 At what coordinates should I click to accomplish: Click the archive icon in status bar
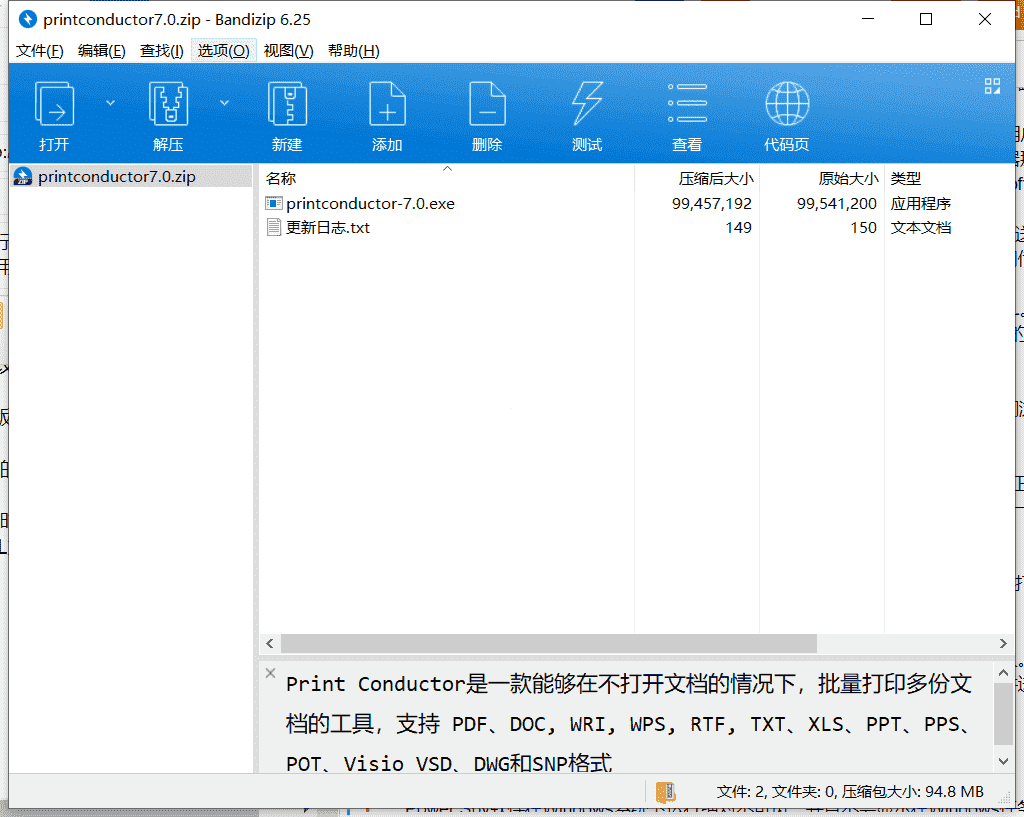point(665,792)
